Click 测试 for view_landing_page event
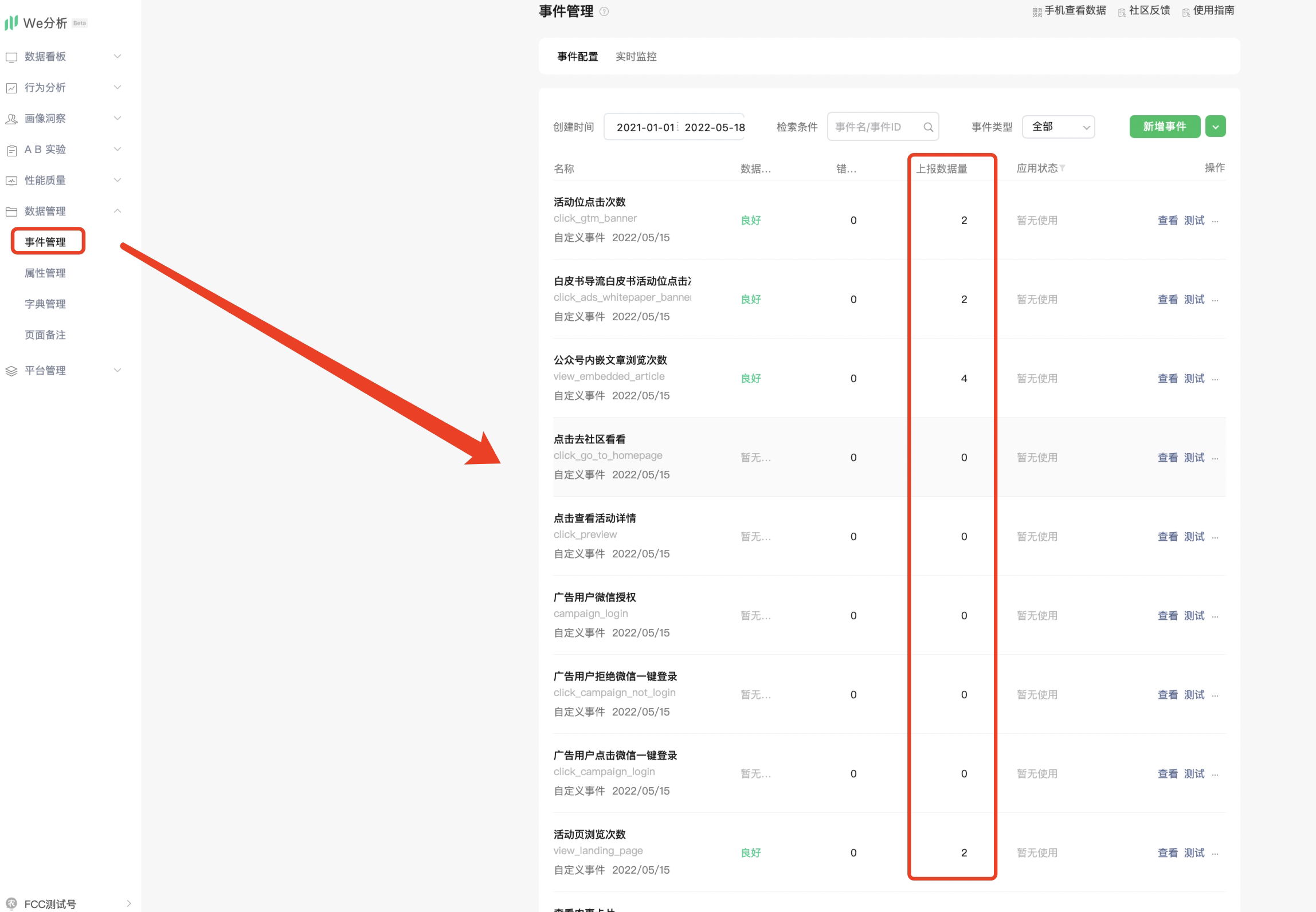1316x912 pixels. (x=1194, y=853)
